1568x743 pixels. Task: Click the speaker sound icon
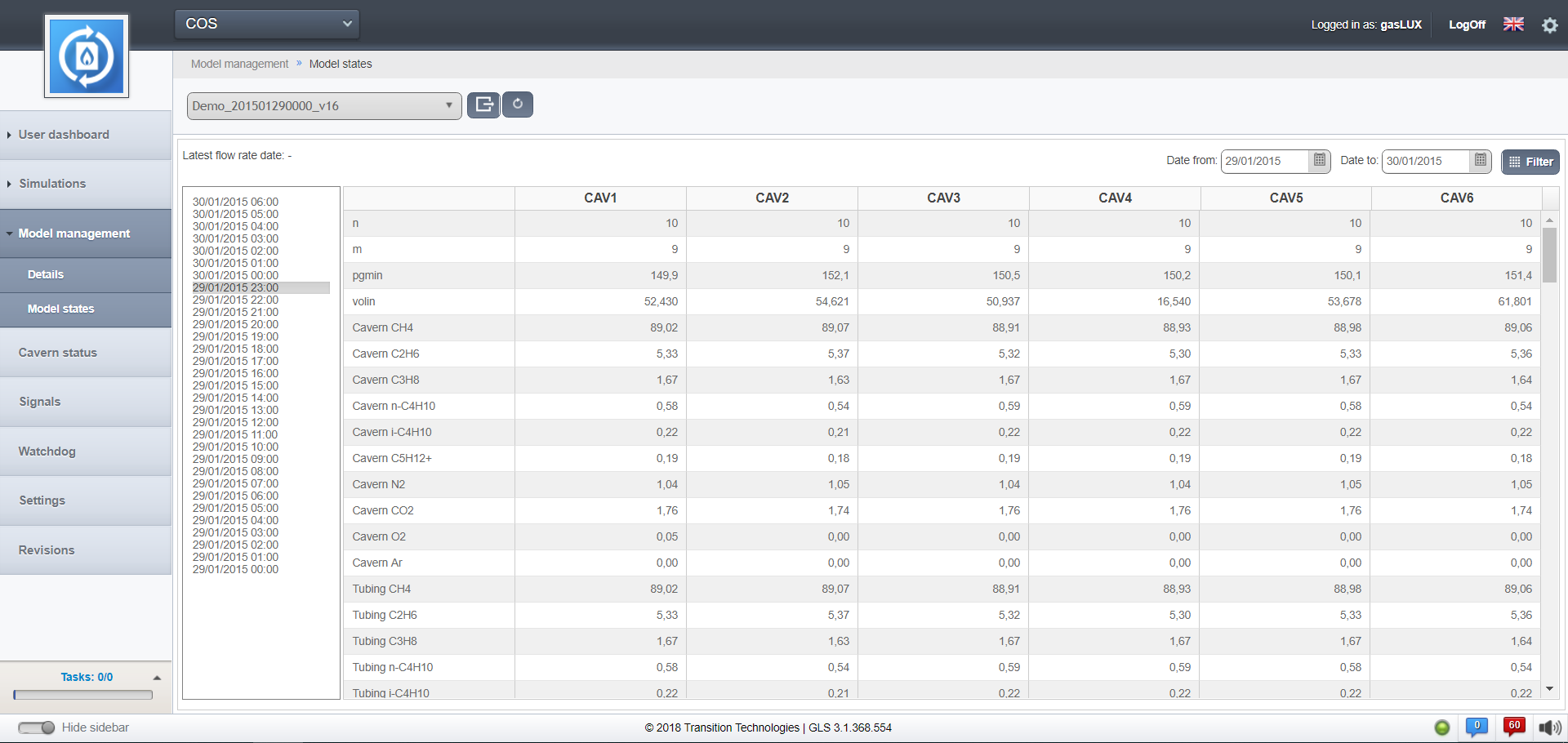pos(1548,727)
